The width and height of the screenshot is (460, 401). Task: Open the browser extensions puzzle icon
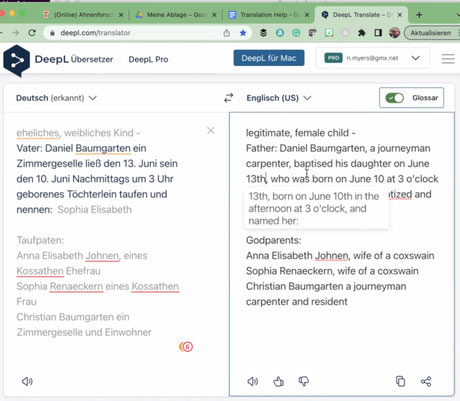(x=362, y=33)
